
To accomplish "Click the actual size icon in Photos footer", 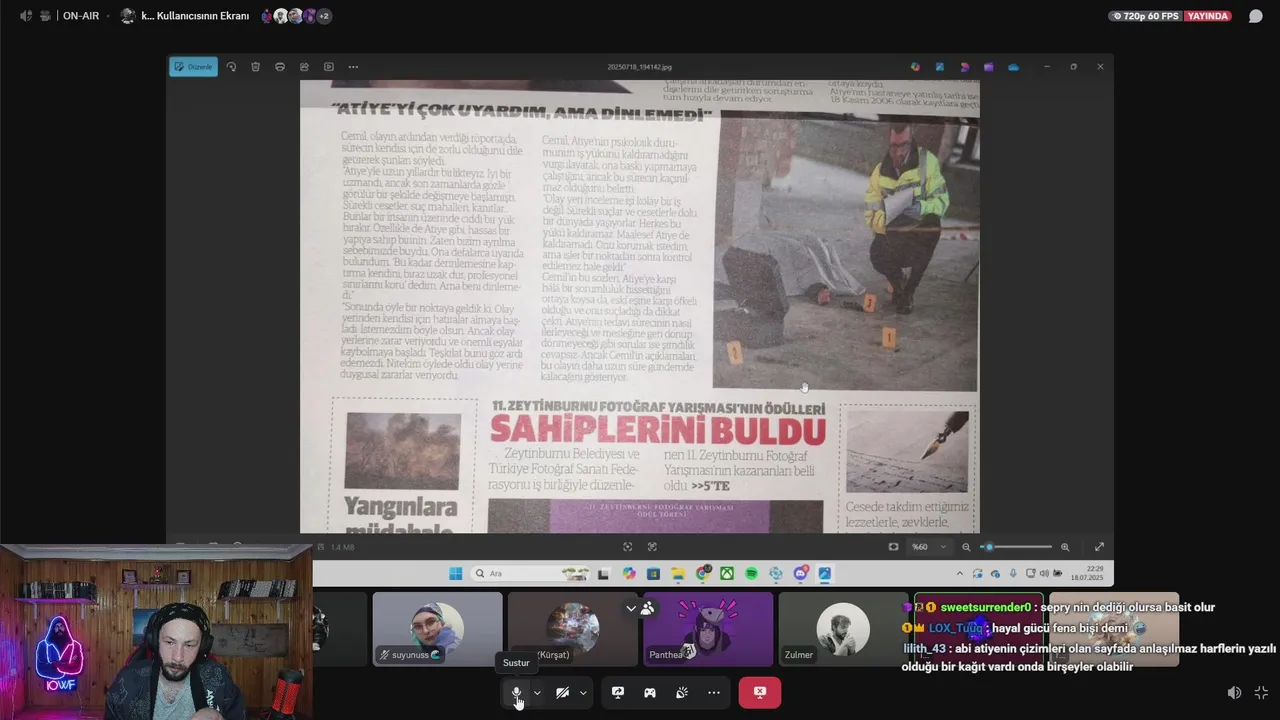I will tap(652, 547).
